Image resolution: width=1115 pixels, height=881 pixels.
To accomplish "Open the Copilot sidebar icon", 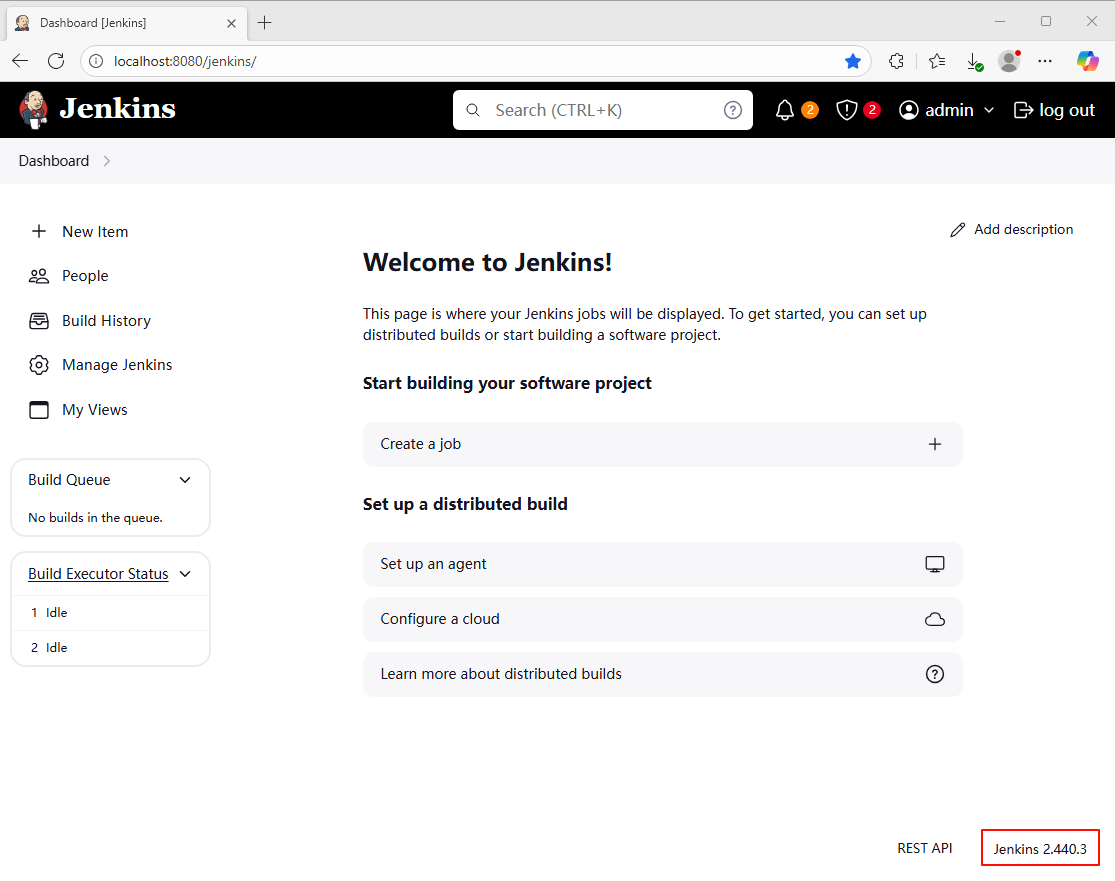I will coord(1087,61).
